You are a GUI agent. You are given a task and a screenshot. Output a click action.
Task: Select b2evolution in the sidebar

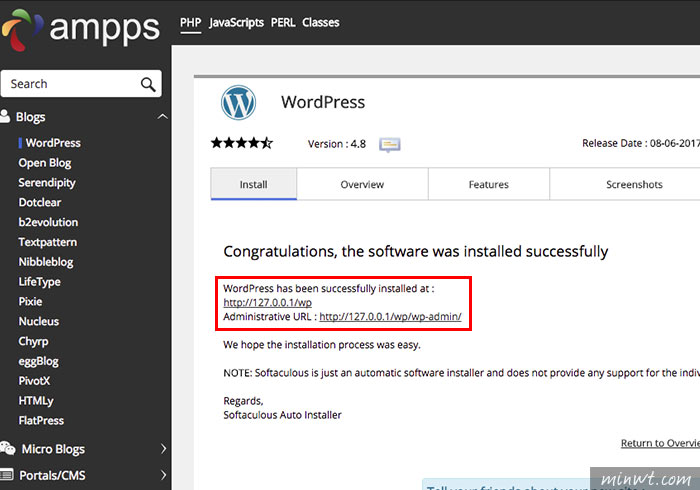click(48, 222)
